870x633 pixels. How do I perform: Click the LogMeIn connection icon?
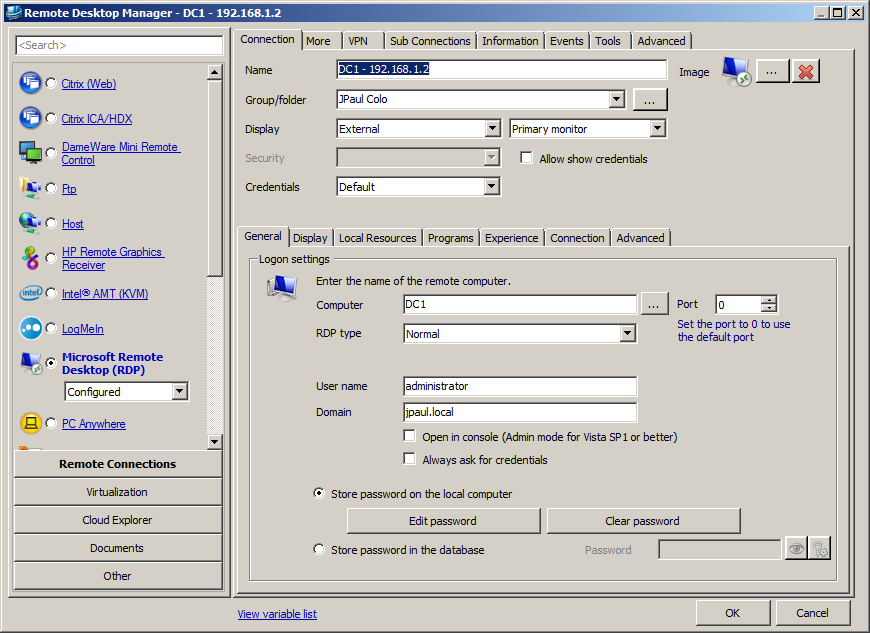[x=30, y=328]
